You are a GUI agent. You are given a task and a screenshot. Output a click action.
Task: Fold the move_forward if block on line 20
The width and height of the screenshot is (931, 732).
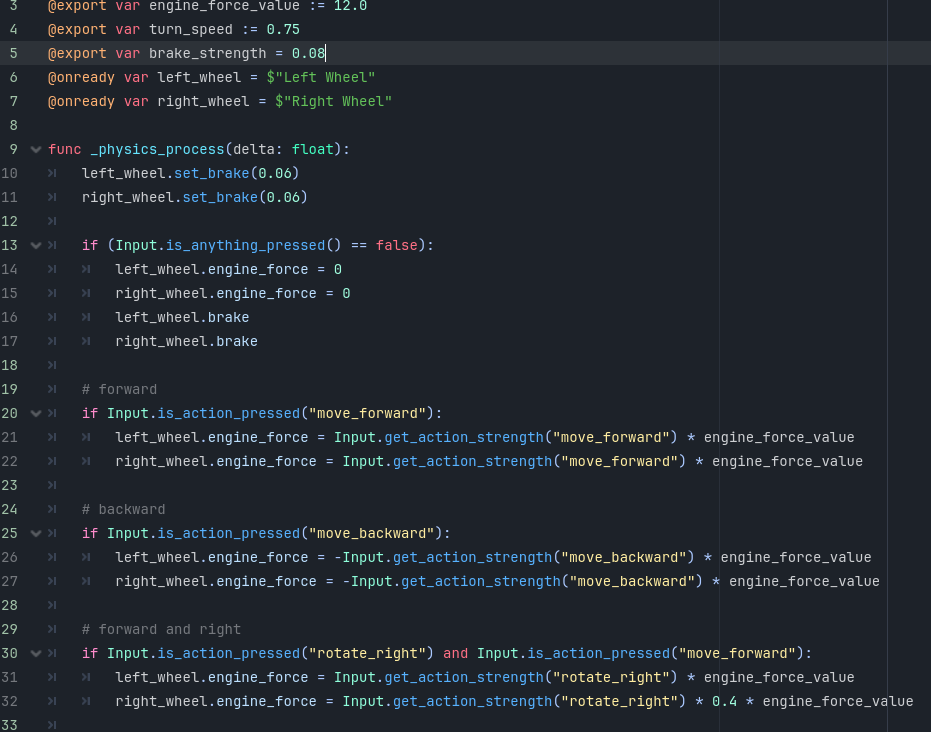click(37, 414)
